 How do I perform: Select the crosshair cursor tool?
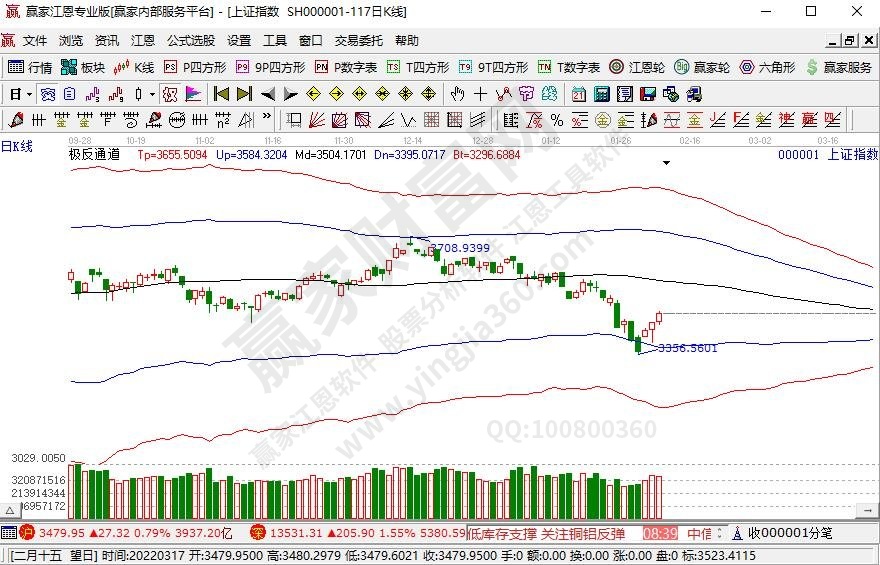pyautogui.click(x=480, y=94)
